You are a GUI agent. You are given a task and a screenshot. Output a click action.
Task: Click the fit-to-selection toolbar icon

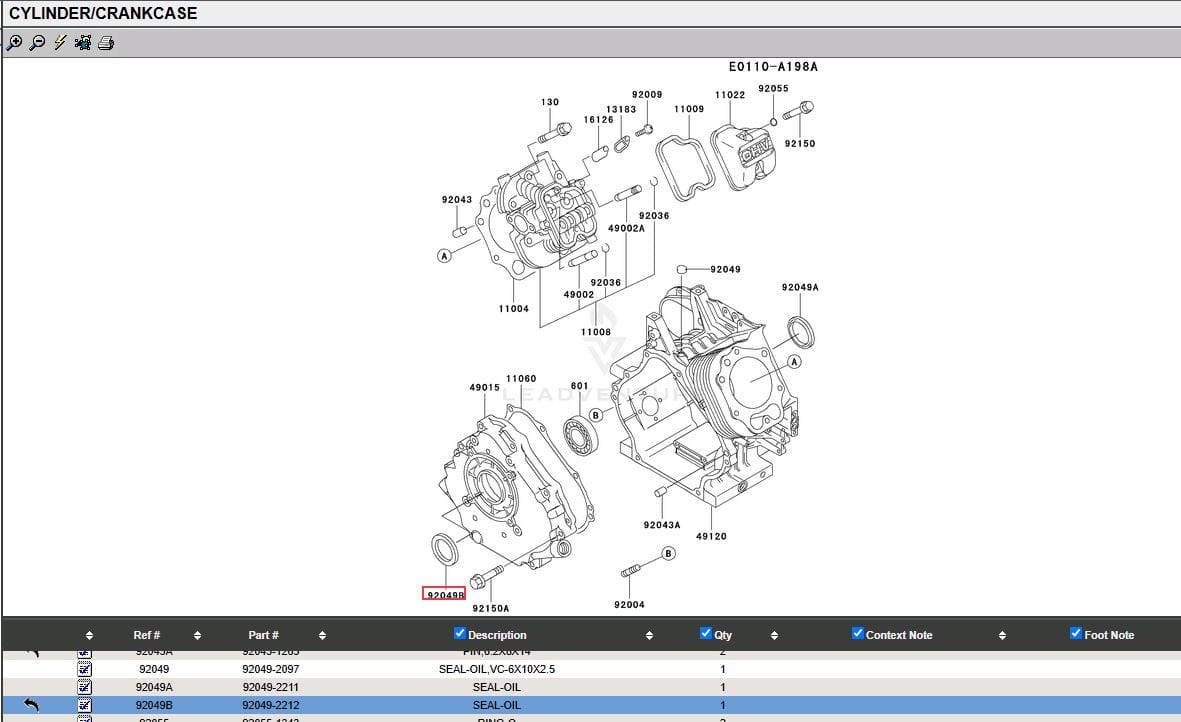[x=83, y=43]
